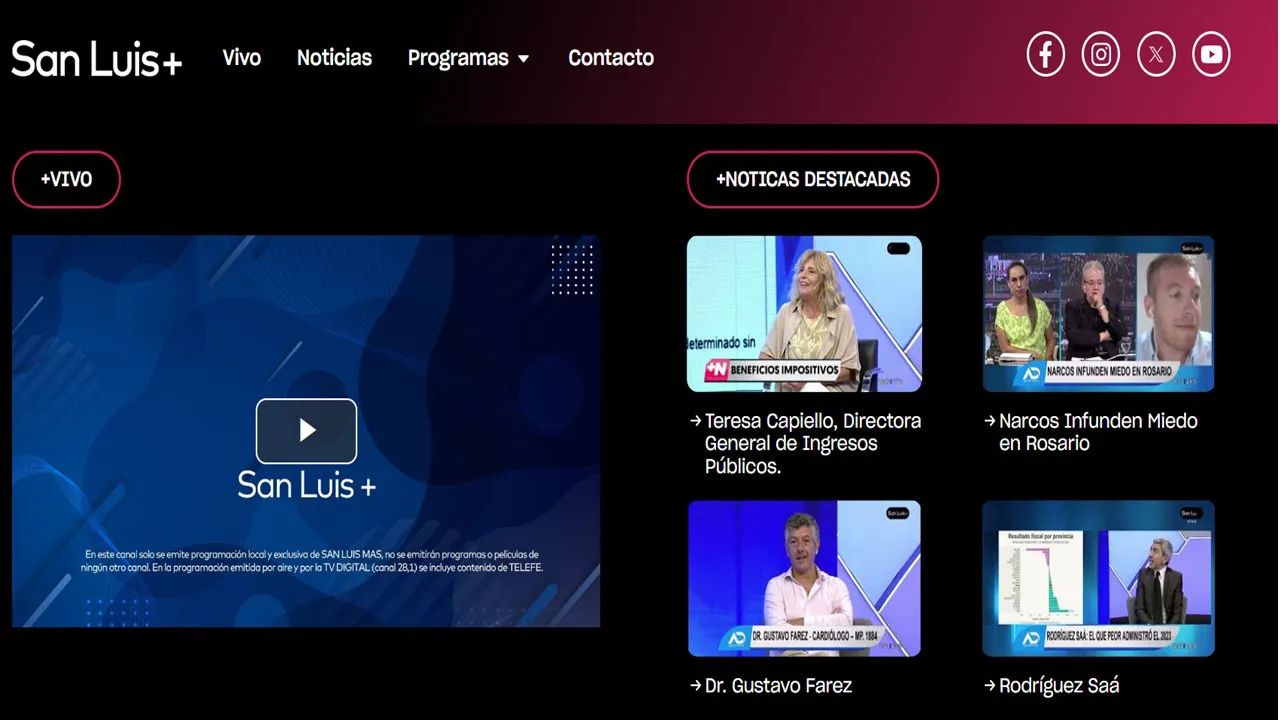Click the +VIVO button
Viewport: 1280px width, 720px height.
pyautogui.click(x=66, y=180)
